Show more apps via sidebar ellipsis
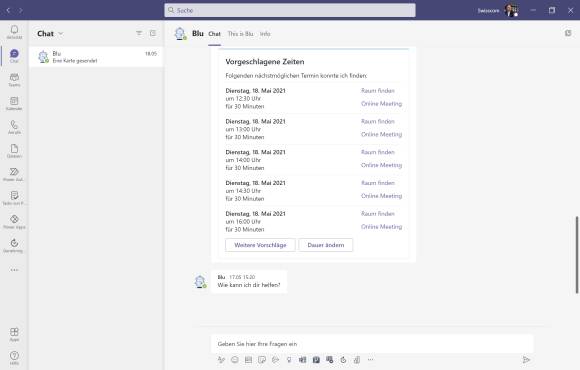This screenshot has height=370, width=580. click(x=14, y=270)
